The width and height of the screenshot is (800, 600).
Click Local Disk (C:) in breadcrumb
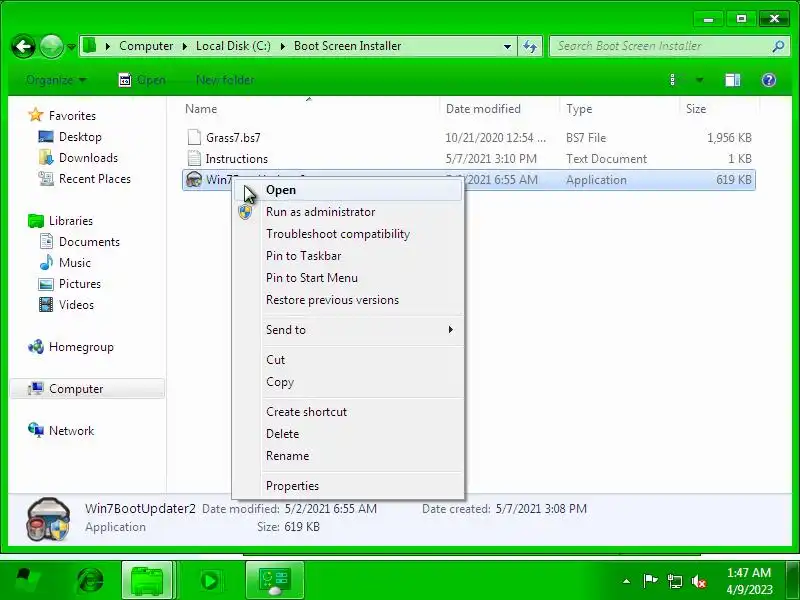pos(233,46)
